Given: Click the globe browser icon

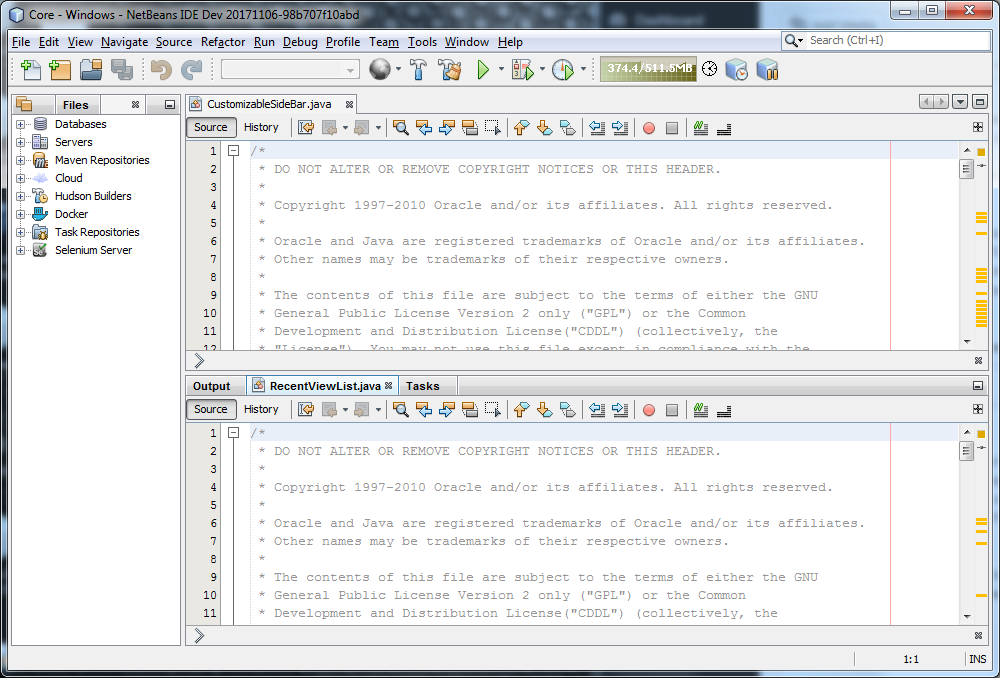Looking at the screenshot, I should [x=380, y=70].
